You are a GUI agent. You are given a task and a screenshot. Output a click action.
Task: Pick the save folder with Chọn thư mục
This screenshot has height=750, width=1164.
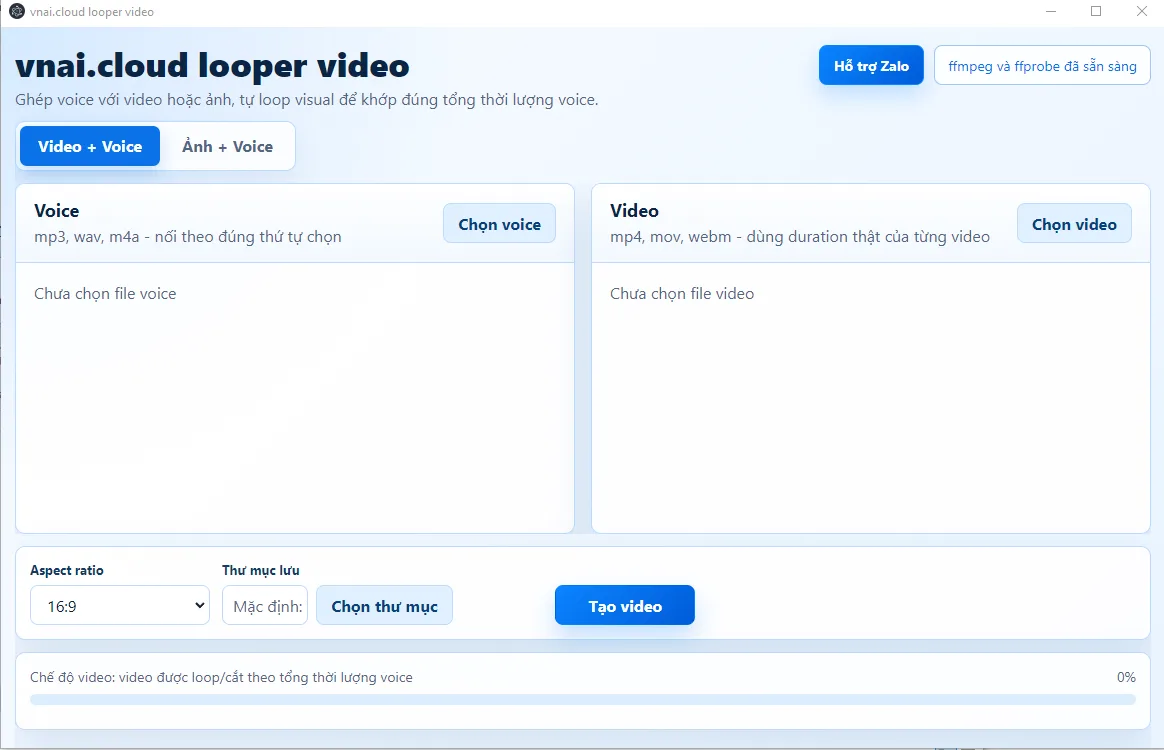coord(384,605)
